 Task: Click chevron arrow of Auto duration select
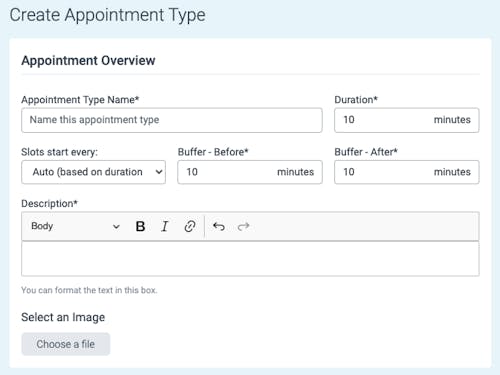pos(159,172)
